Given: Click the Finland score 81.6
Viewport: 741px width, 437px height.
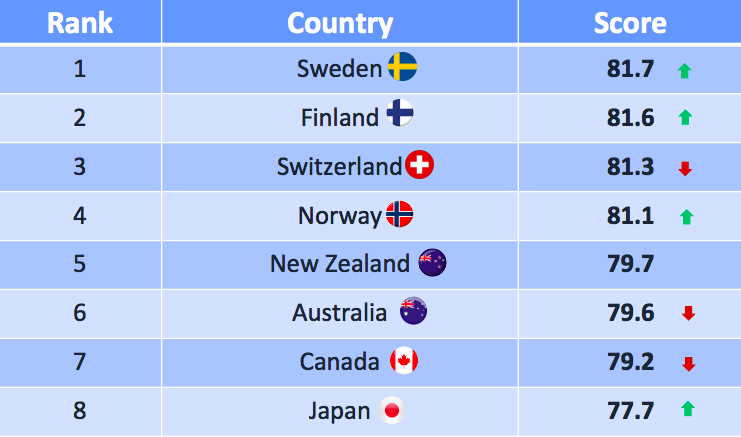Looking at the screenshot, I should (x=630, y=118).
